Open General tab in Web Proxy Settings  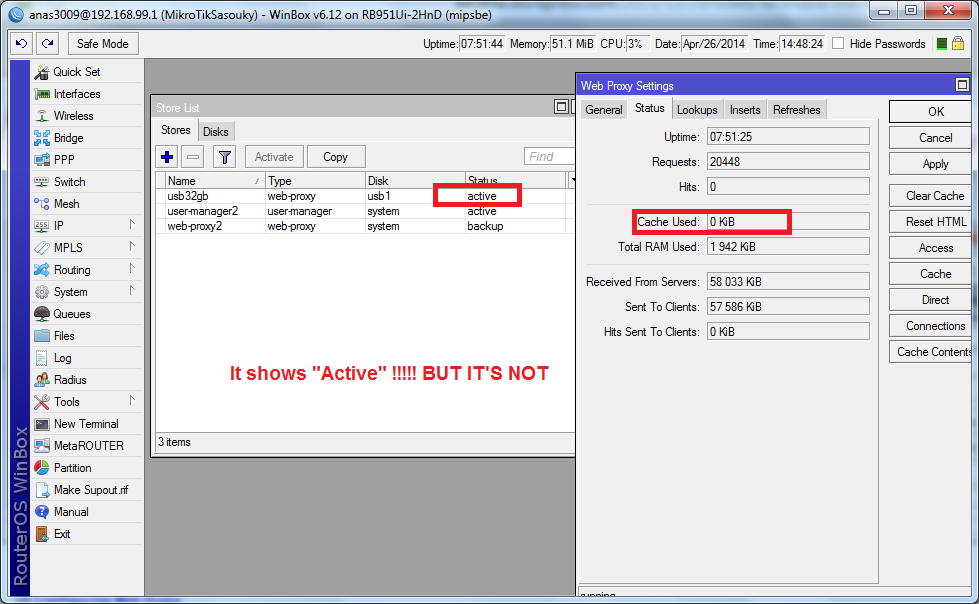click(x=603, y=110)
